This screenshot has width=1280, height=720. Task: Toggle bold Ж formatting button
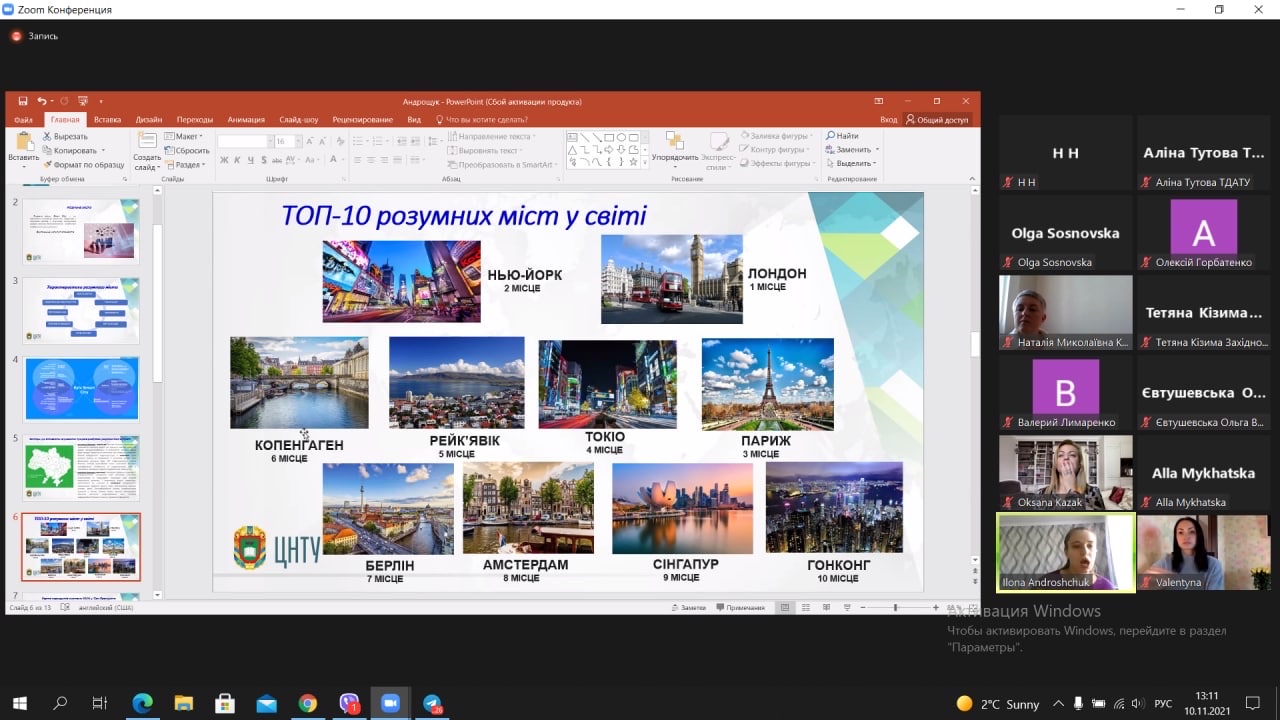[224, 160]
